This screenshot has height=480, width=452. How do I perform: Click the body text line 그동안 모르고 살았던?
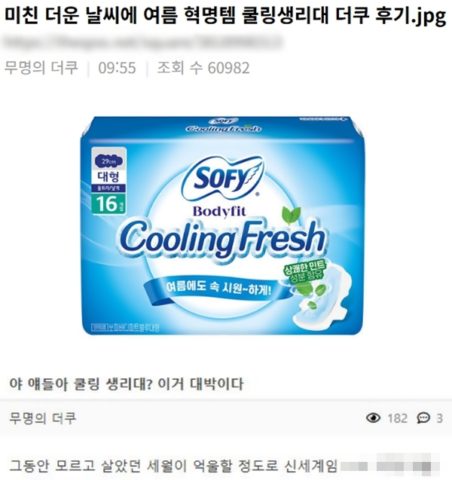click(174, 465)
